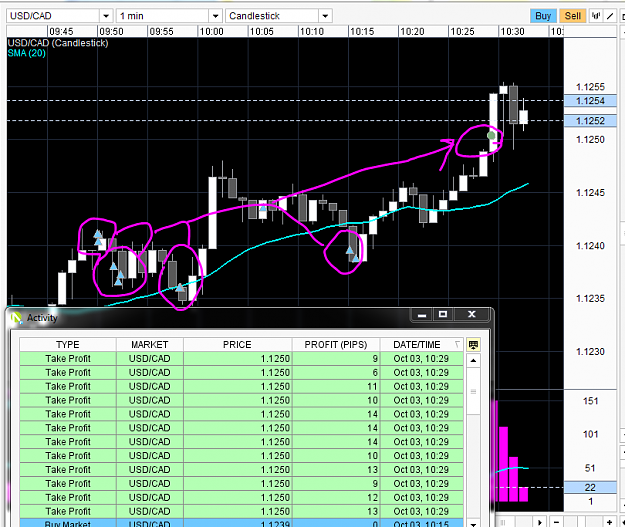Zoom in chart with plus button
Image resolution: width=625 pixels, height=527 pixels.
click(609, 522)
